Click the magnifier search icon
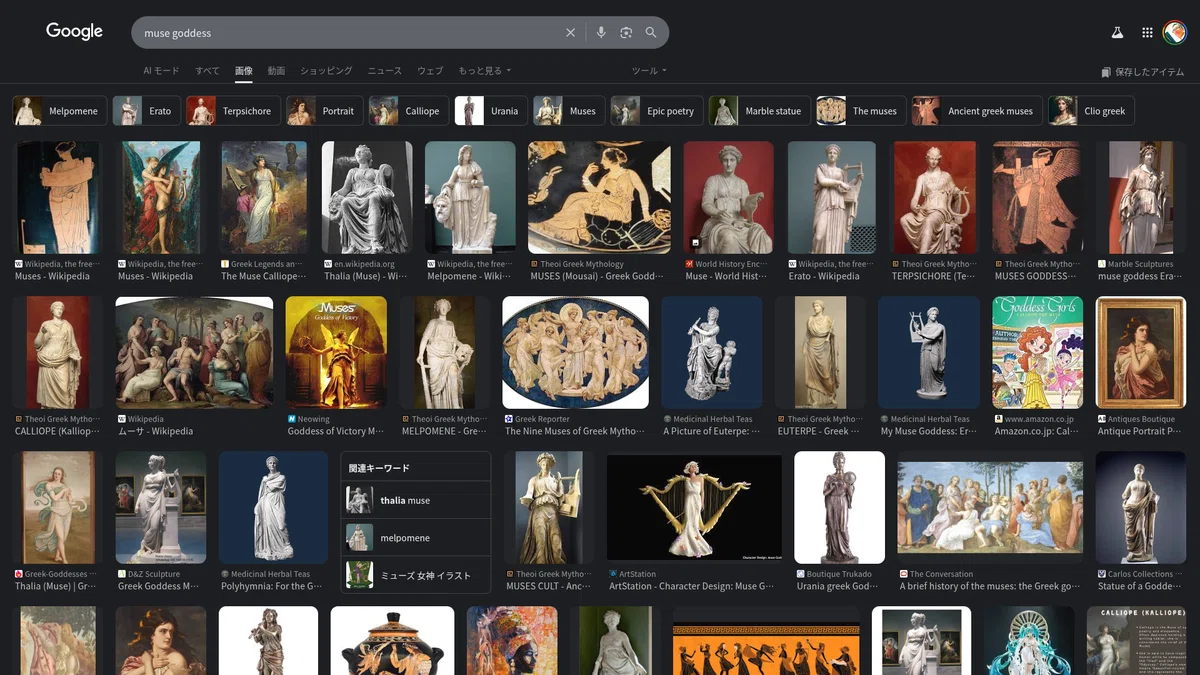The height and width of the screenshot is (675, 1200). (x=651, y=33)
